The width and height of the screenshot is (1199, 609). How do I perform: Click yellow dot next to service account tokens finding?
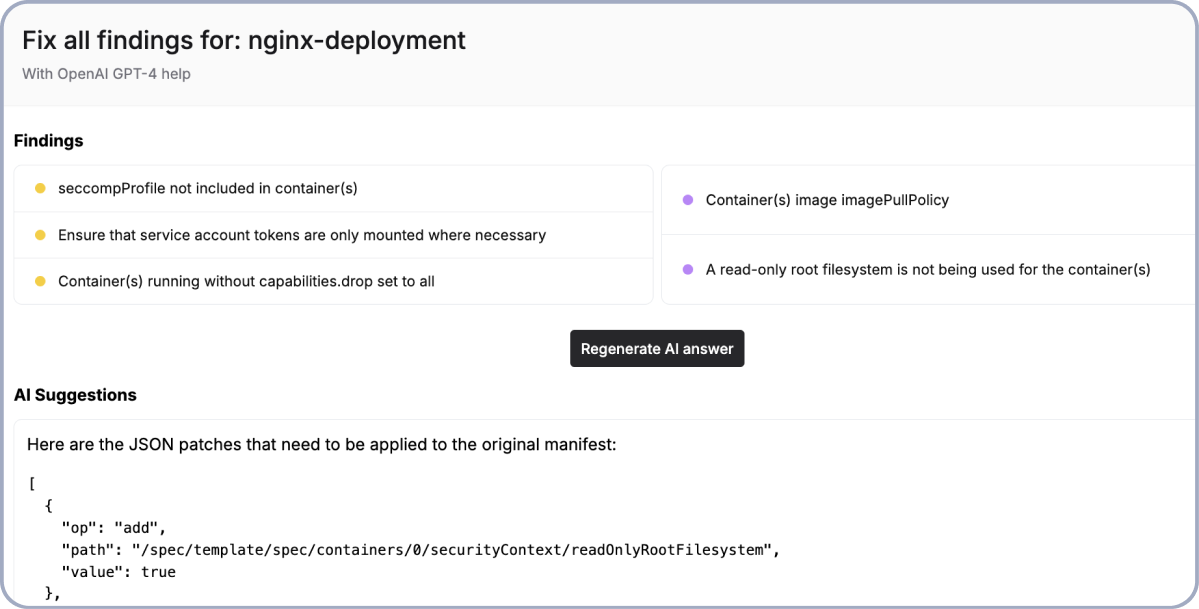tap(40, 235)
